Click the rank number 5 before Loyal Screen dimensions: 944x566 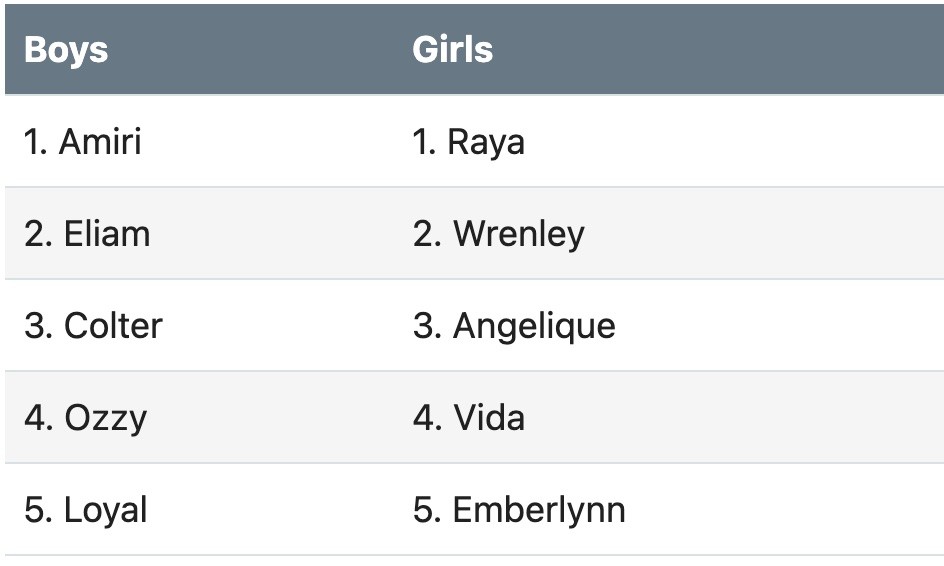pyautogui.click(x=37, y=510)
